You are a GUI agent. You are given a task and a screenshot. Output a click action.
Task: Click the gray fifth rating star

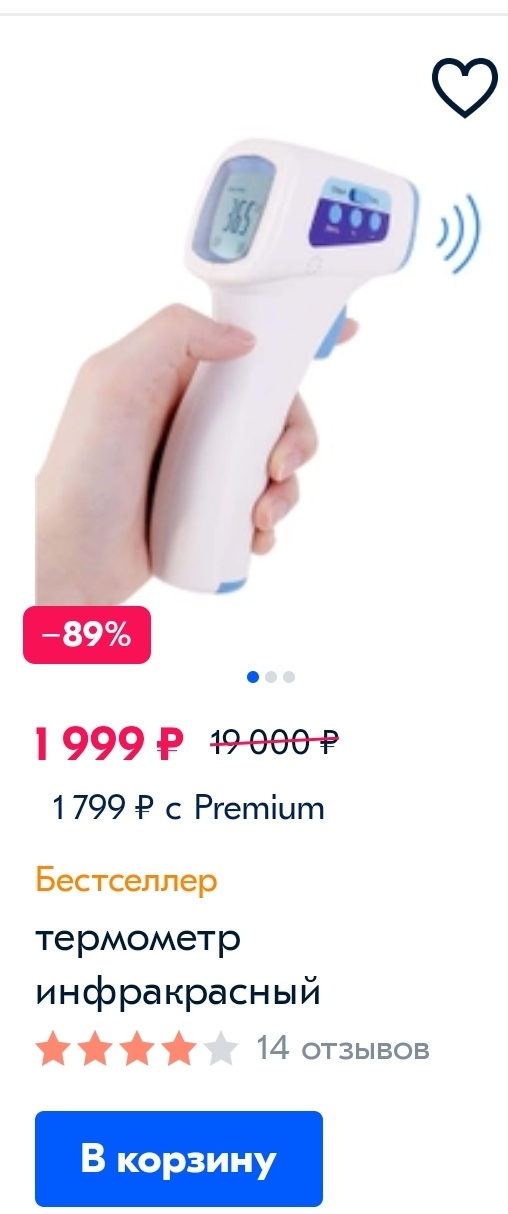(219, 1049)
